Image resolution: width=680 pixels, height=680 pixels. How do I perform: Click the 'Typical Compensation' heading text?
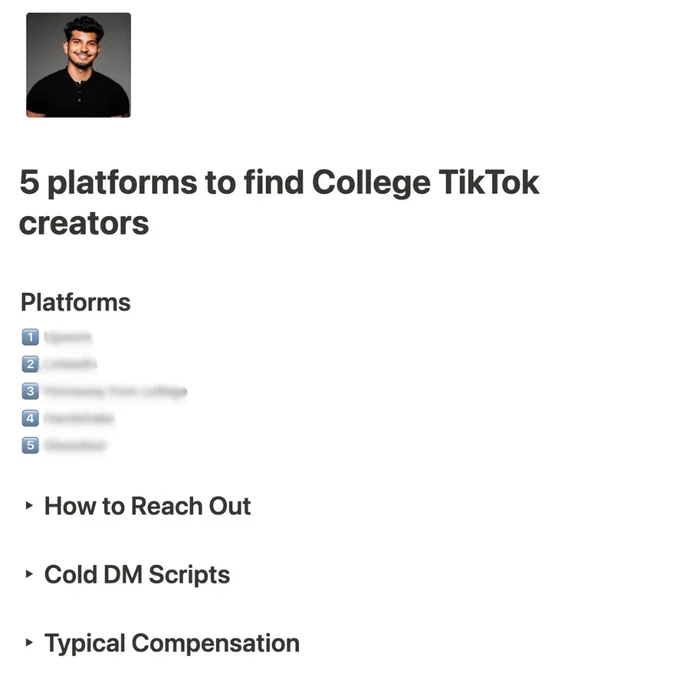coord(172,643)
